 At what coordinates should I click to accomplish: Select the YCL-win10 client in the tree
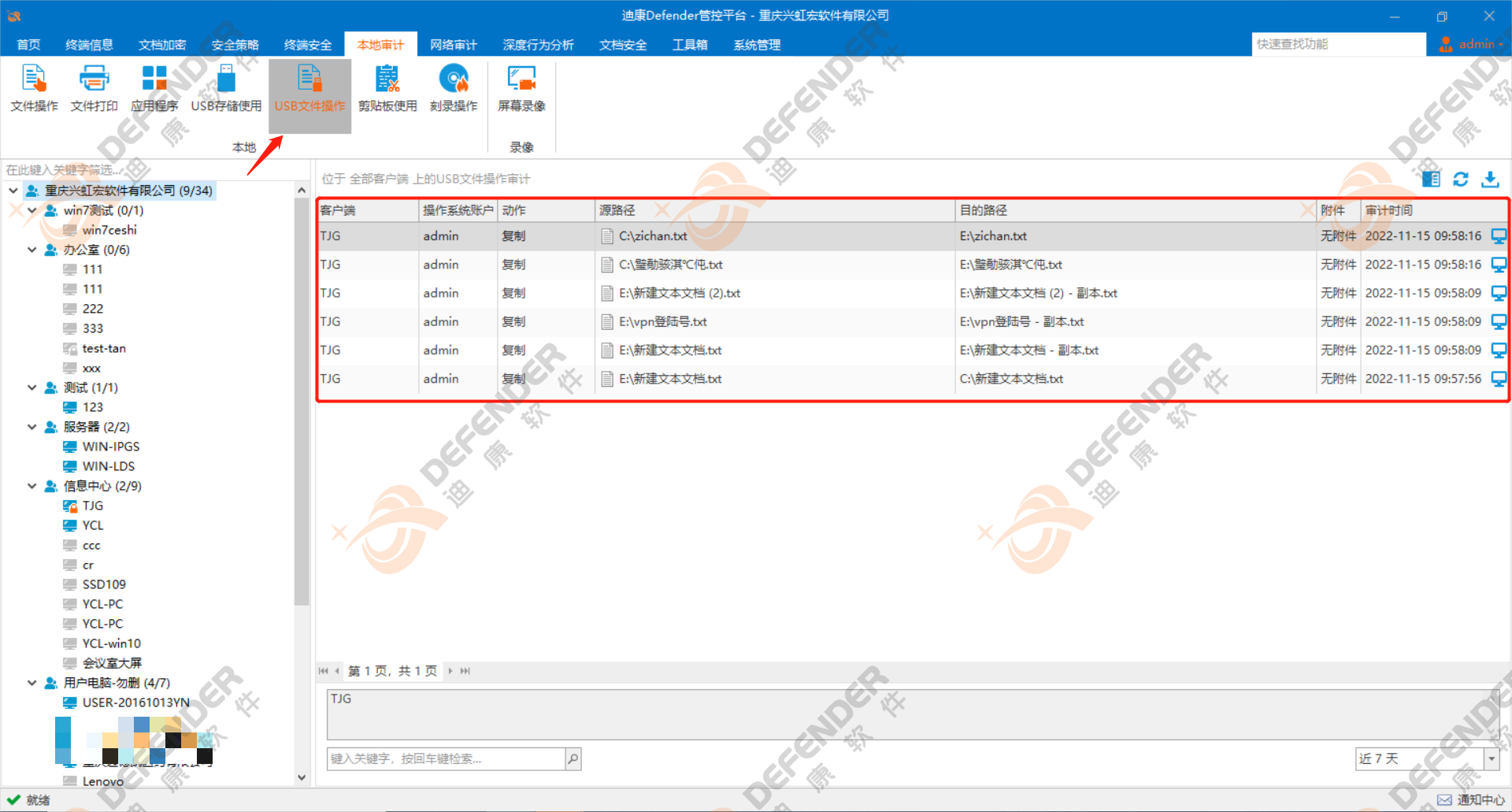102,643
